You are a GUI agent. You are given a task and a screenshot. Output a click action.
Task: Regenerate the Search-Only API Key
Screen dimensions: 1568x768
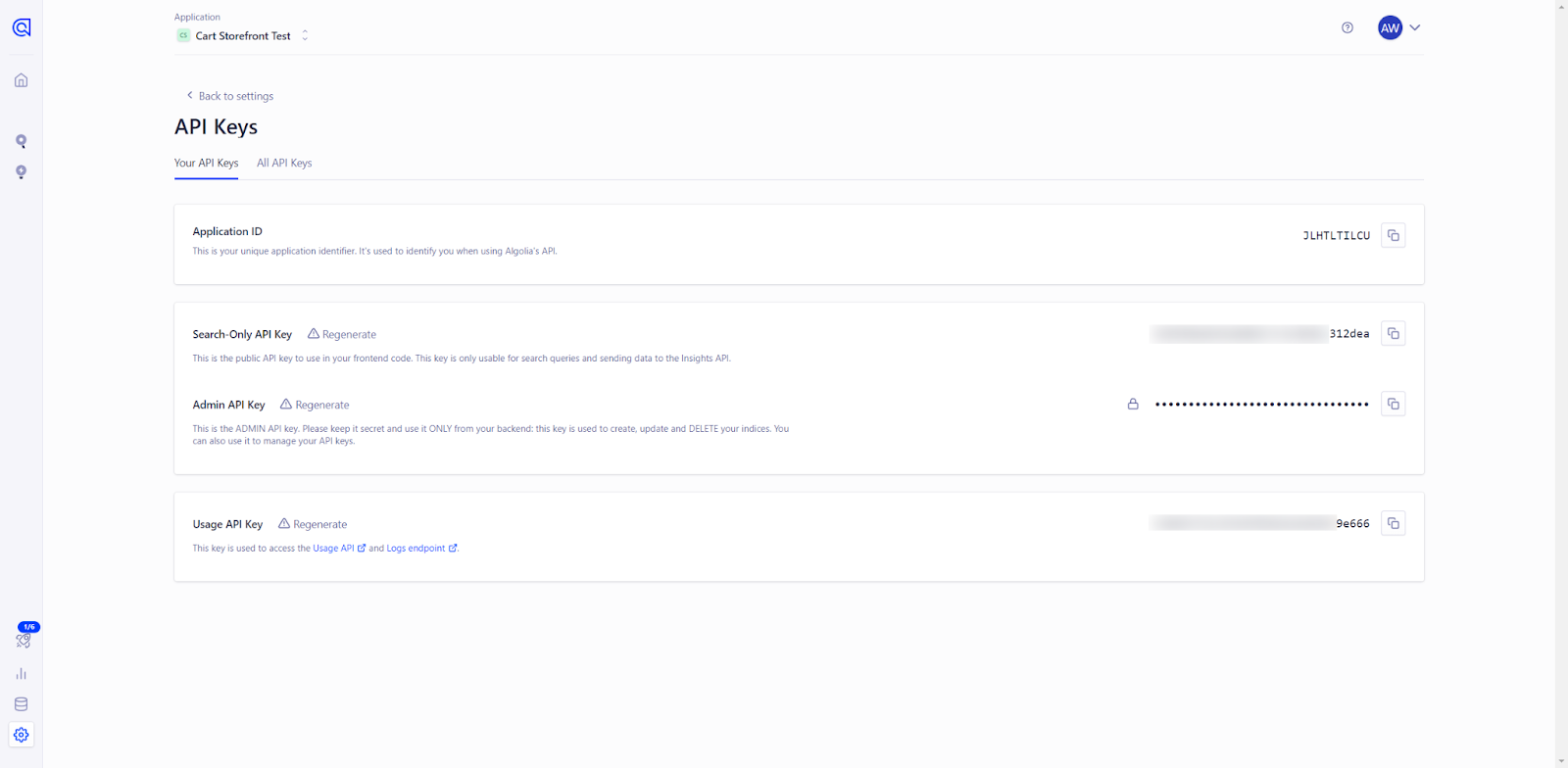pyautogui.click(x=342, y=334)
